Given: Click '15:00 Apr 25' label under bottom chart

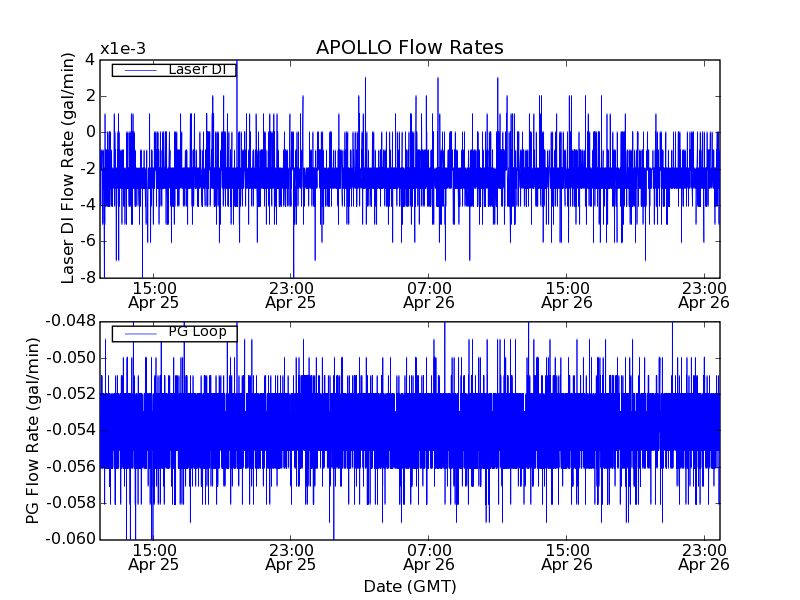Looking at the screenshot, I should coord(154,558).
